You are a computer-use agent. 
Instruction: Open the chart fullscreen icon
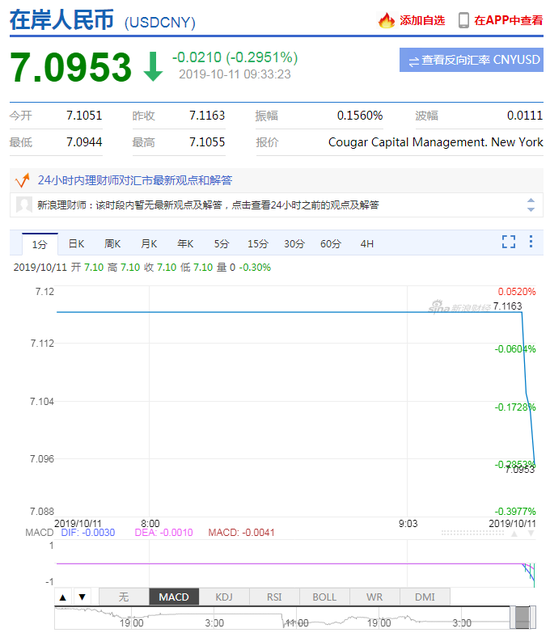tap(509, 242)
